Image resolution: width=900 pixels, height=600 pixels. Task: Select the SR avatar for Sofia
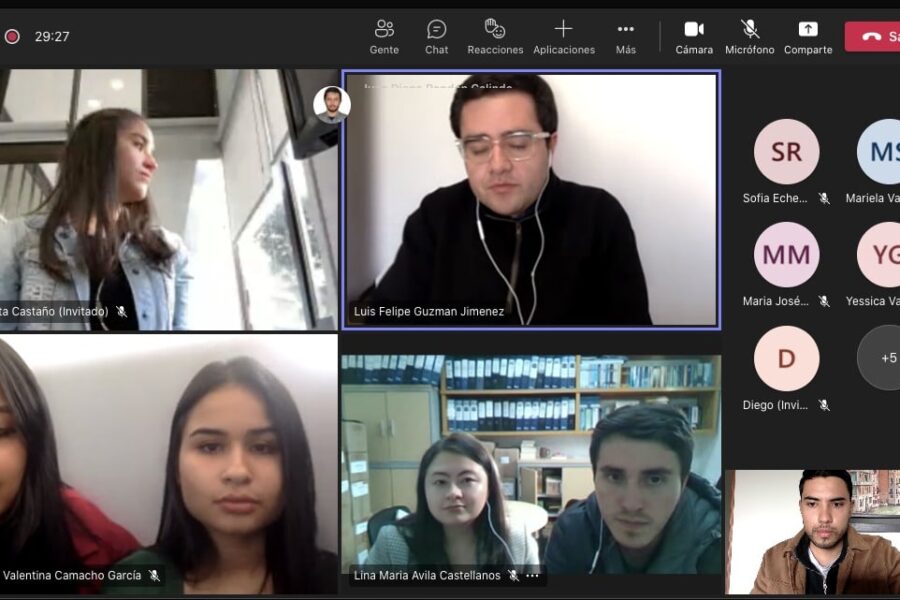coord(786,152)
